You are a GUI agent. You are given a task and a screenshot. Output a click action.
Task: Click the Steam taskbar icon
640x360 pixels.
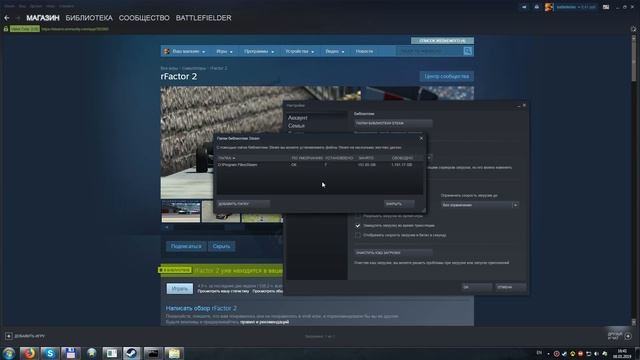click(131, 353)
